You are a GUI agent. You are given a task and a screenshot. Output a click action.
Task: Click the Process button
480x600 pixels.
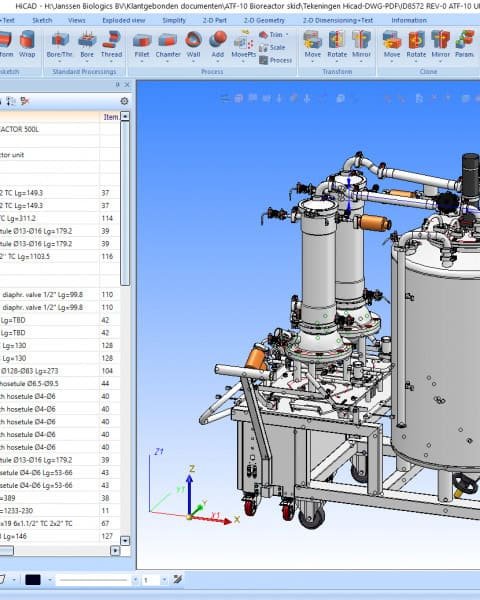pos(275,60)
